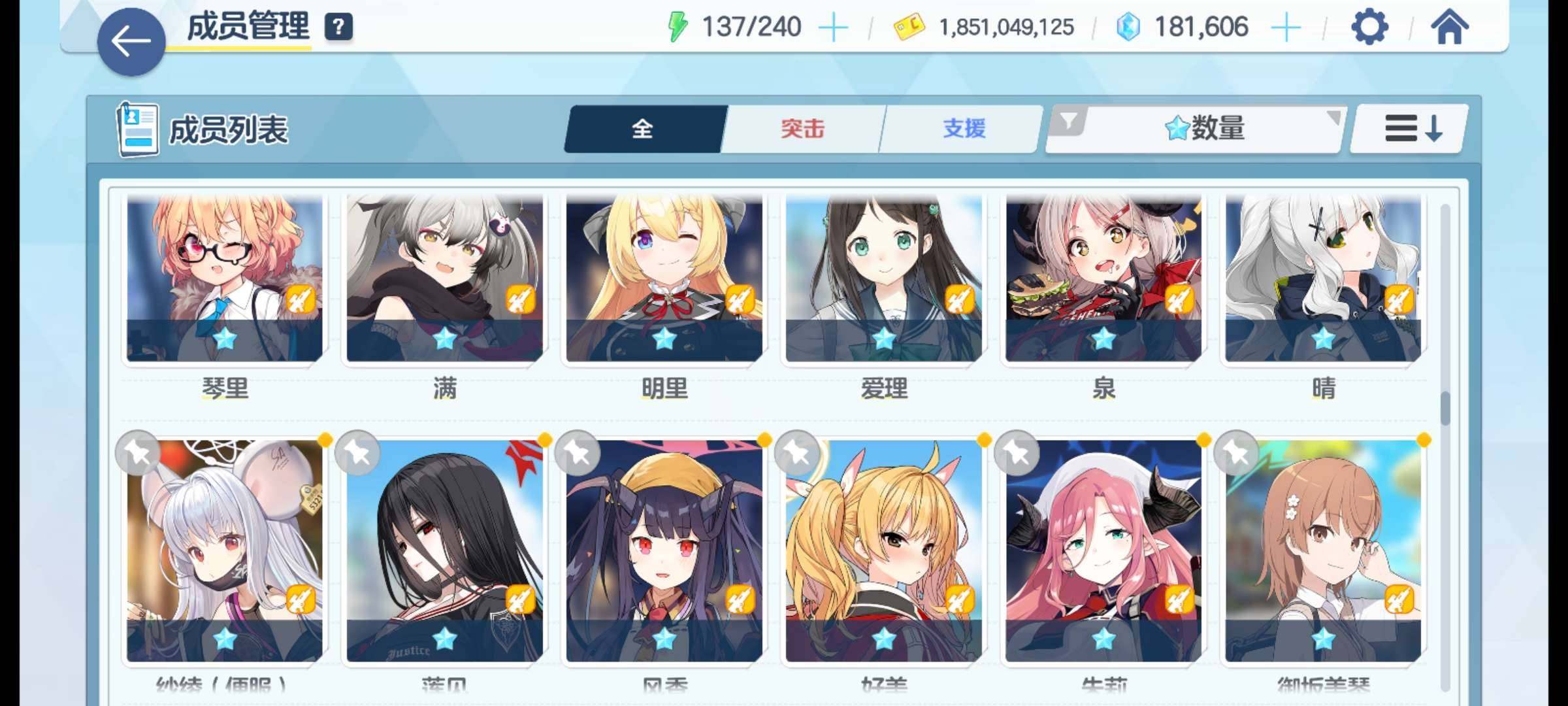Toggle the pin on the 纱绫 card
1568x706 pixels.
coord(138,452)
